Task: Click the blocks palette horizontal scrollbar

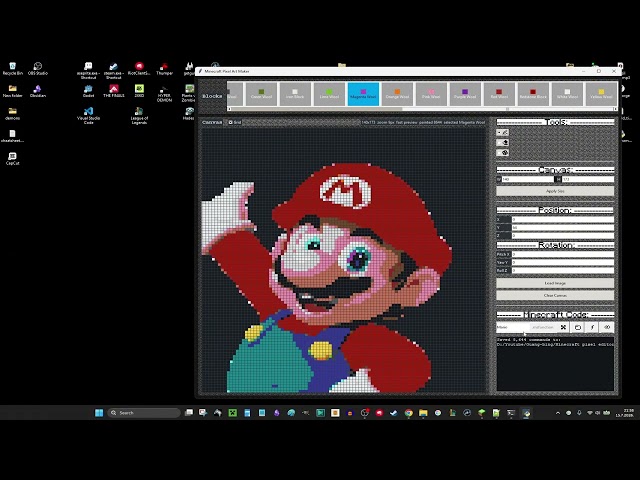Action: coord(422,109)
